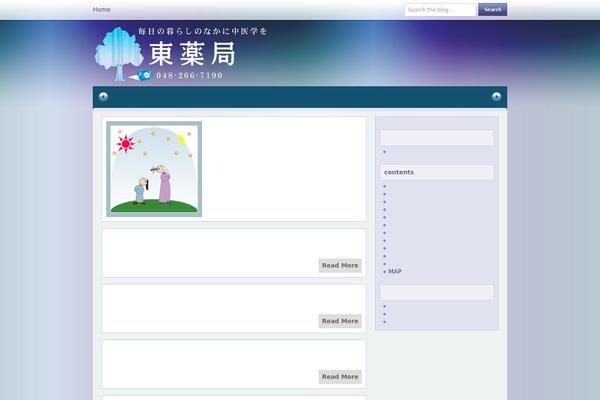Image resolution: width=600 pixels, height=400 pixels.
Task: Click the second post's Read More button
Action: (340, 321)
